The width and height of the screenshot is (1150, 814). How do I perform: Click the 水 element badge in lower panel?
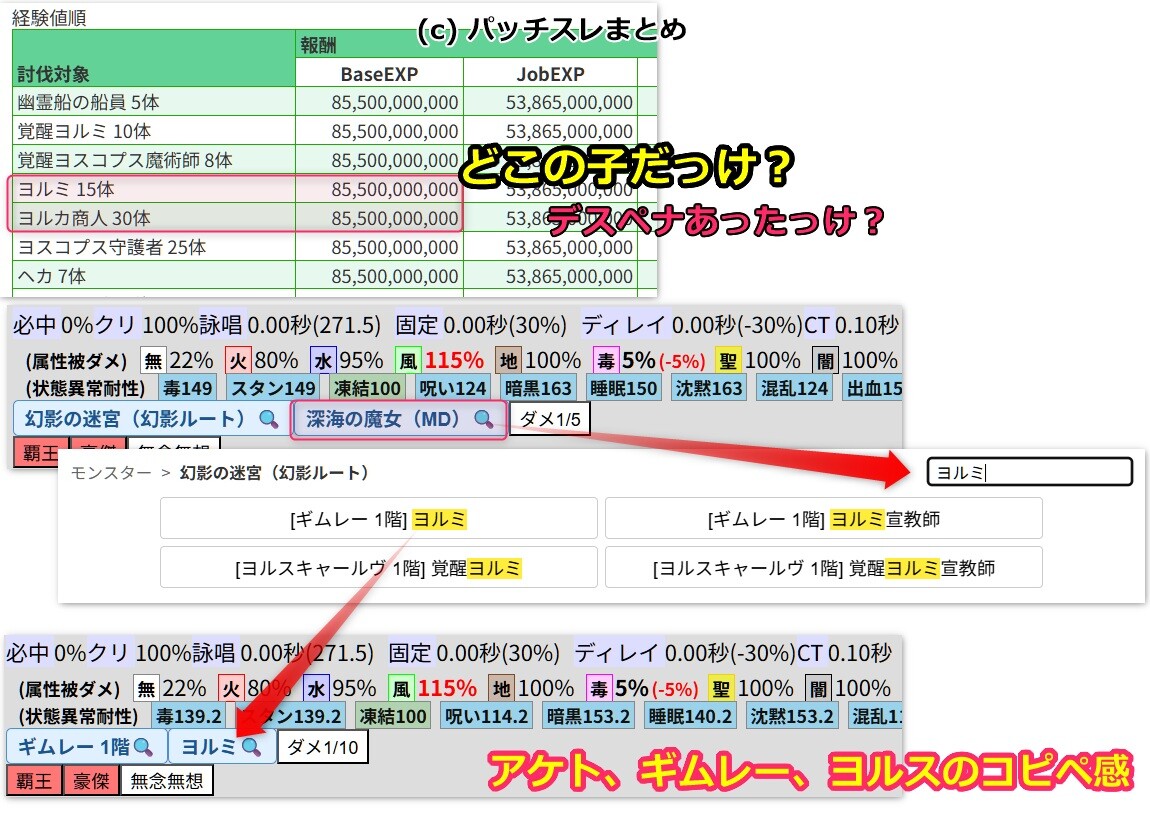pos(316,688)
